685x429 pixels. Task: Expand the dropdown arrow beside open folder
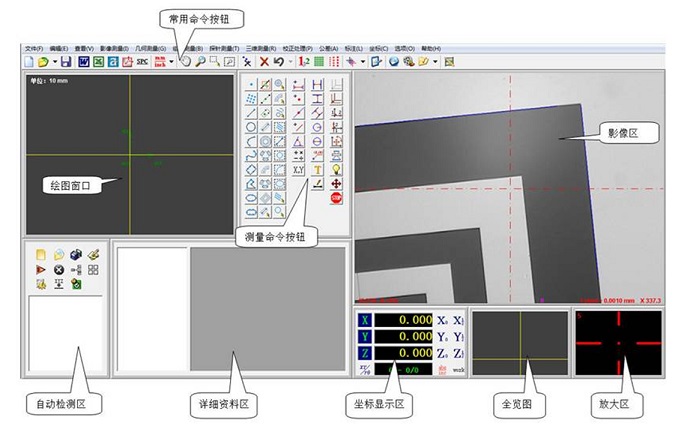(x=53, y=62)
